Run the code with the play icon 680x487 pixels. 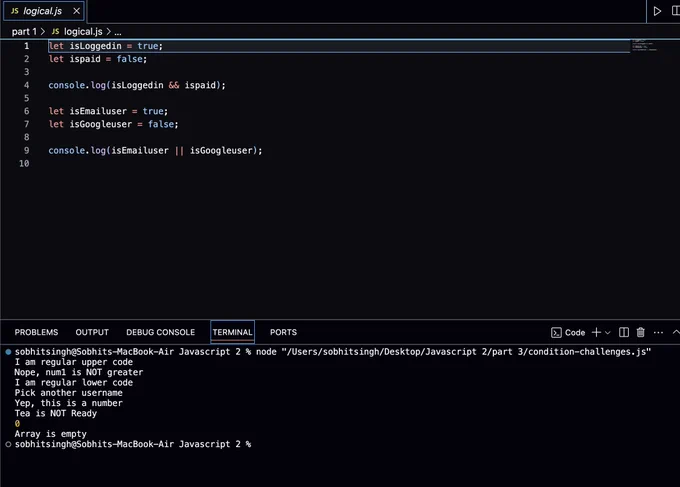pyautogui.click(x=657, y=11)
